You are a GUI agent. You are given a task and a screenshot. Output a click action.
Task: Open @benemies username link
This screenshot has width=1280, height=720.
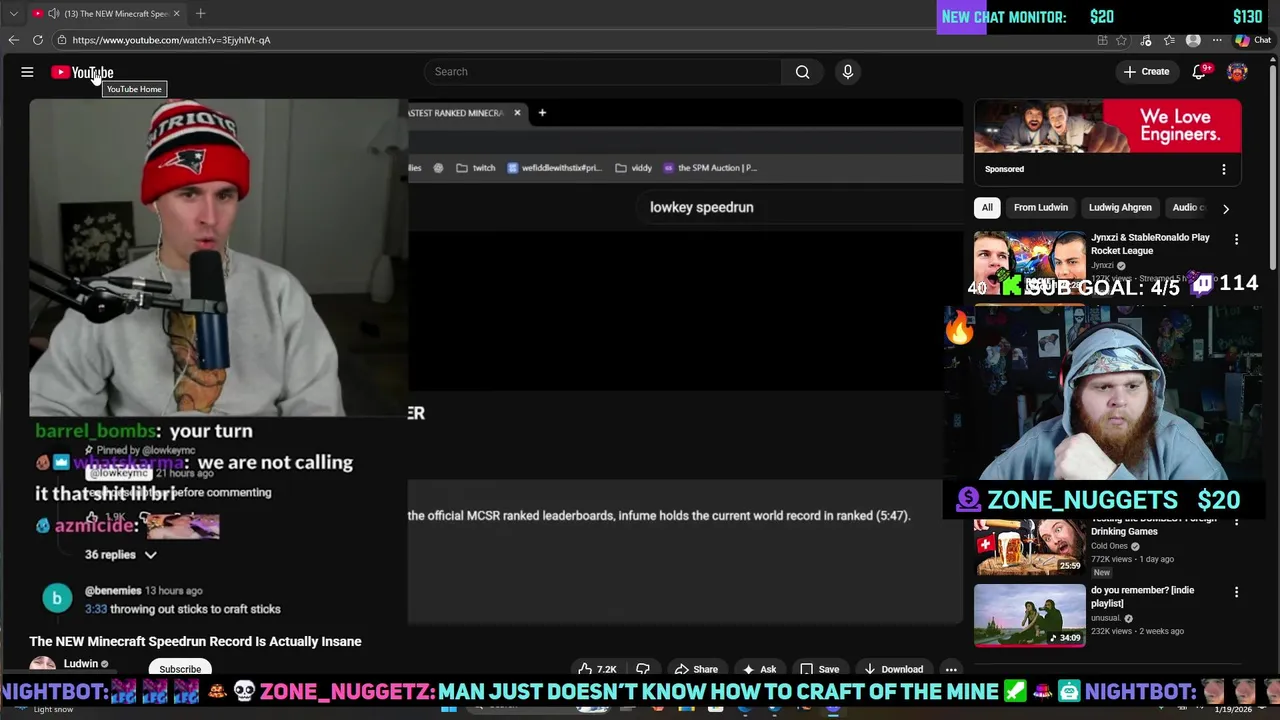coord(113,591)
